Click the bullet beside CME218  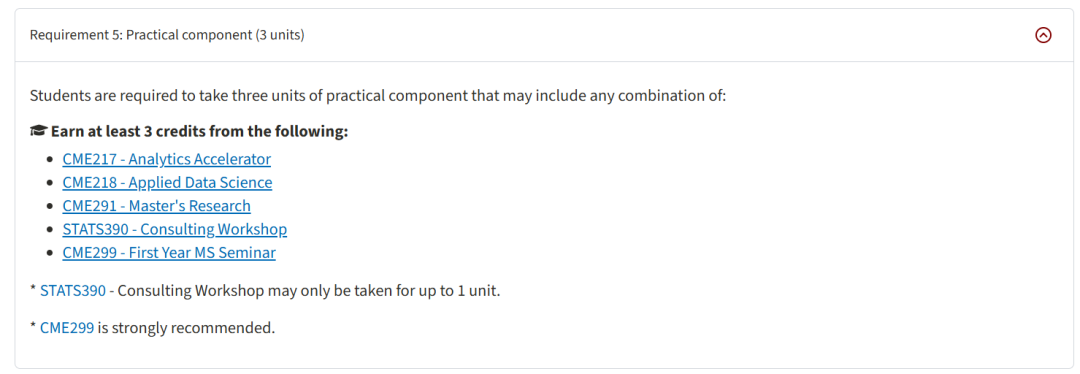[49, 183]
